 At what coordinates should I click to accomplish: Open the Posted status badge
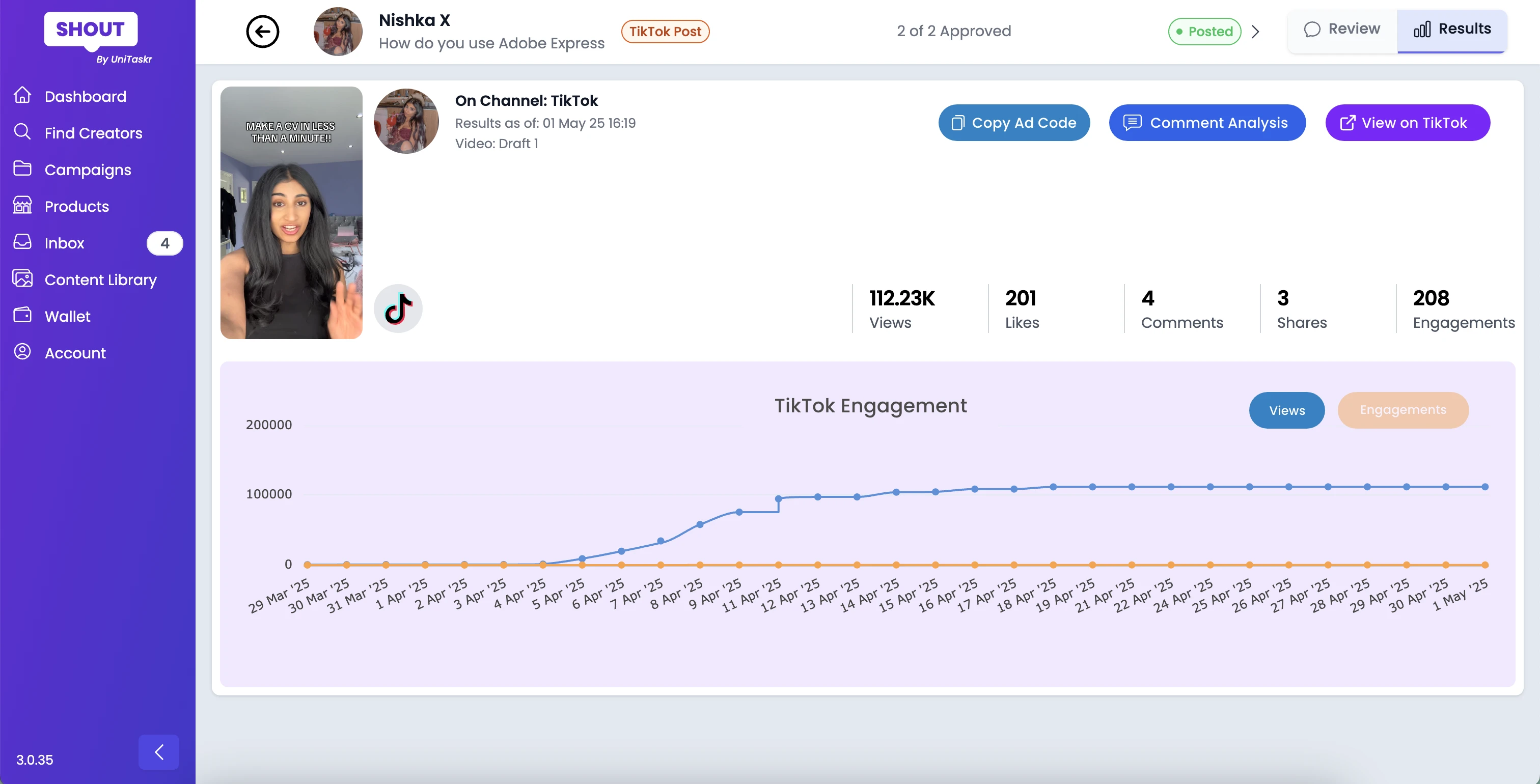tap(1204, 32)
